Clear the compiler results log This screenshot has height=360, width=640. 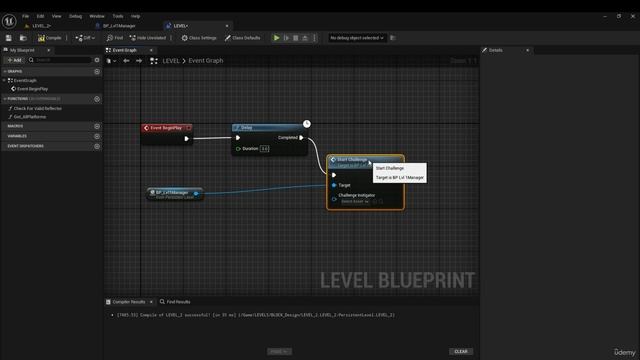(x=461, y=351)
